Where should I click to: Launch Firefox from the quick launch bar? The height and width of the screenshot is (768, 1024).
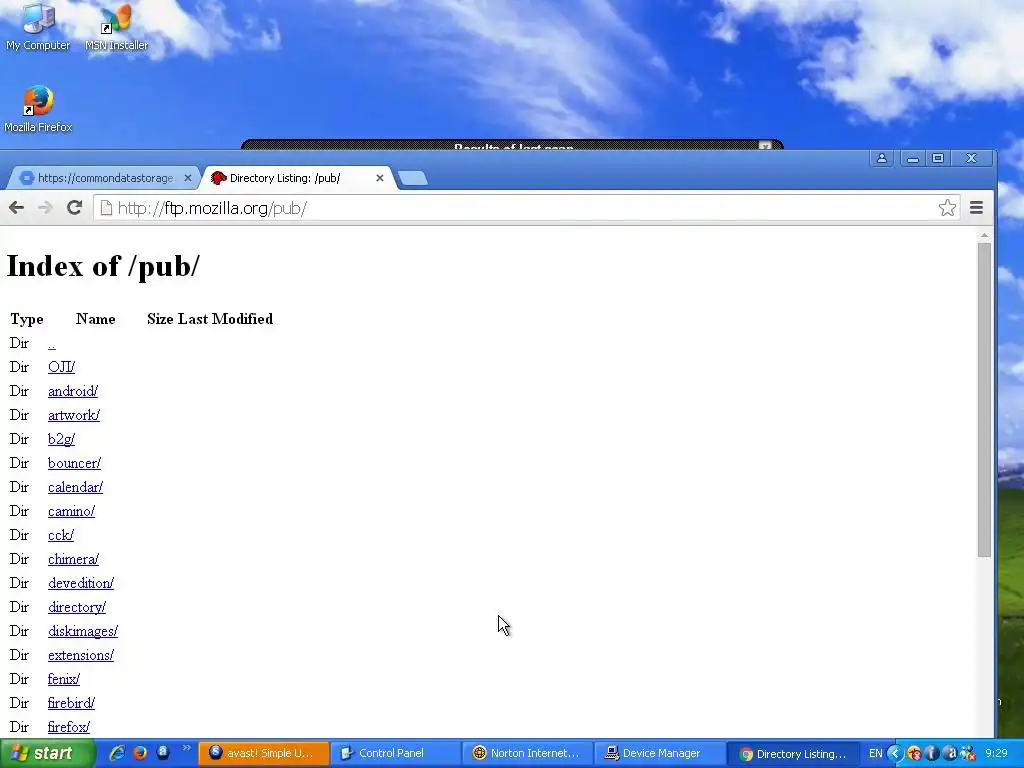point(140,753)
